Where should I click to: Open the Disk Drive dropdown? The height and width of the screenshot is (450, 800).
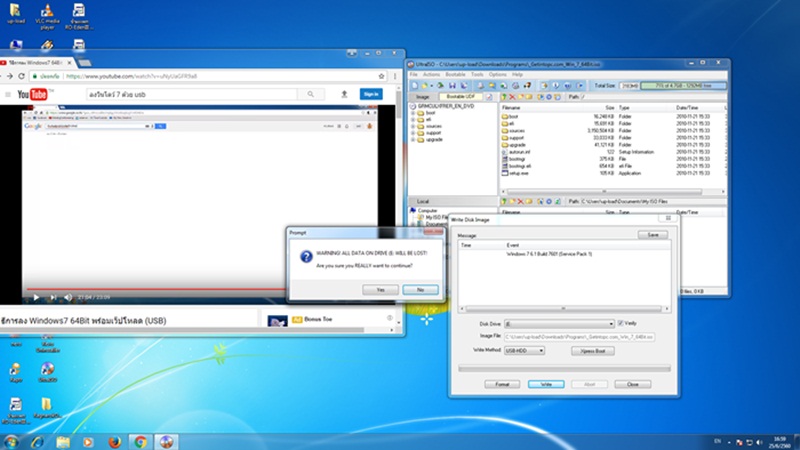[611, 324]
